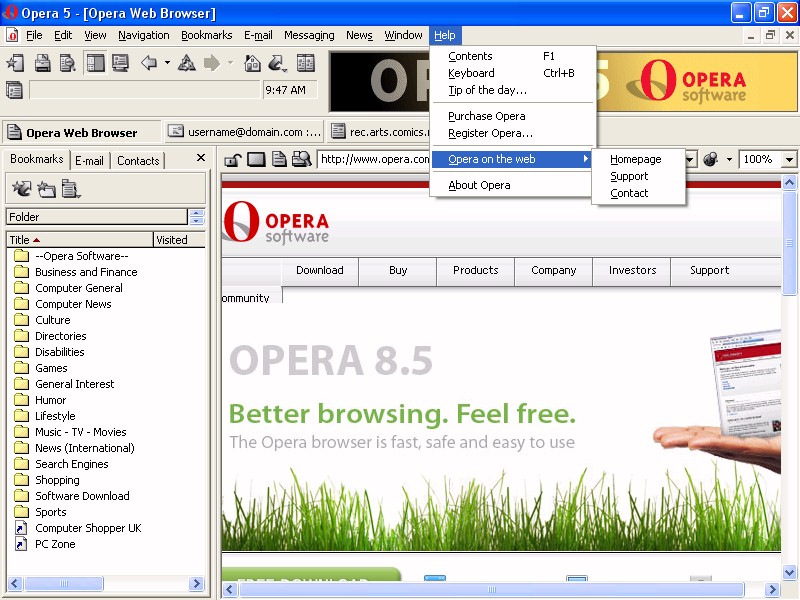Focus the empty search field beside the clock
Image resolution: width=800 pixels, height=600 pixels.
[145, 90]
